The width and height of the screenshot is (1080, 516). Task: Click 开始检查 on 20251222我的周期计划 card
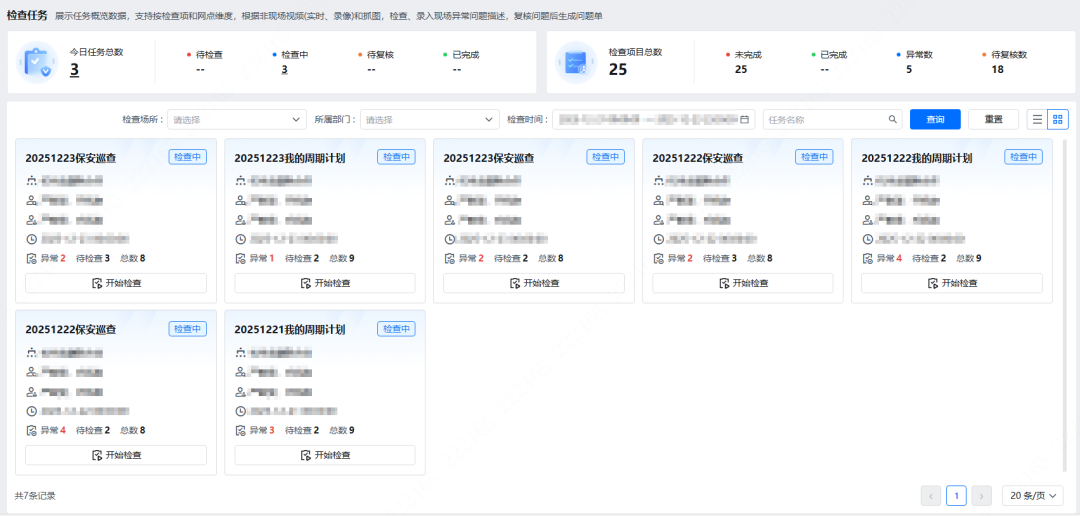tap(951, 283)
